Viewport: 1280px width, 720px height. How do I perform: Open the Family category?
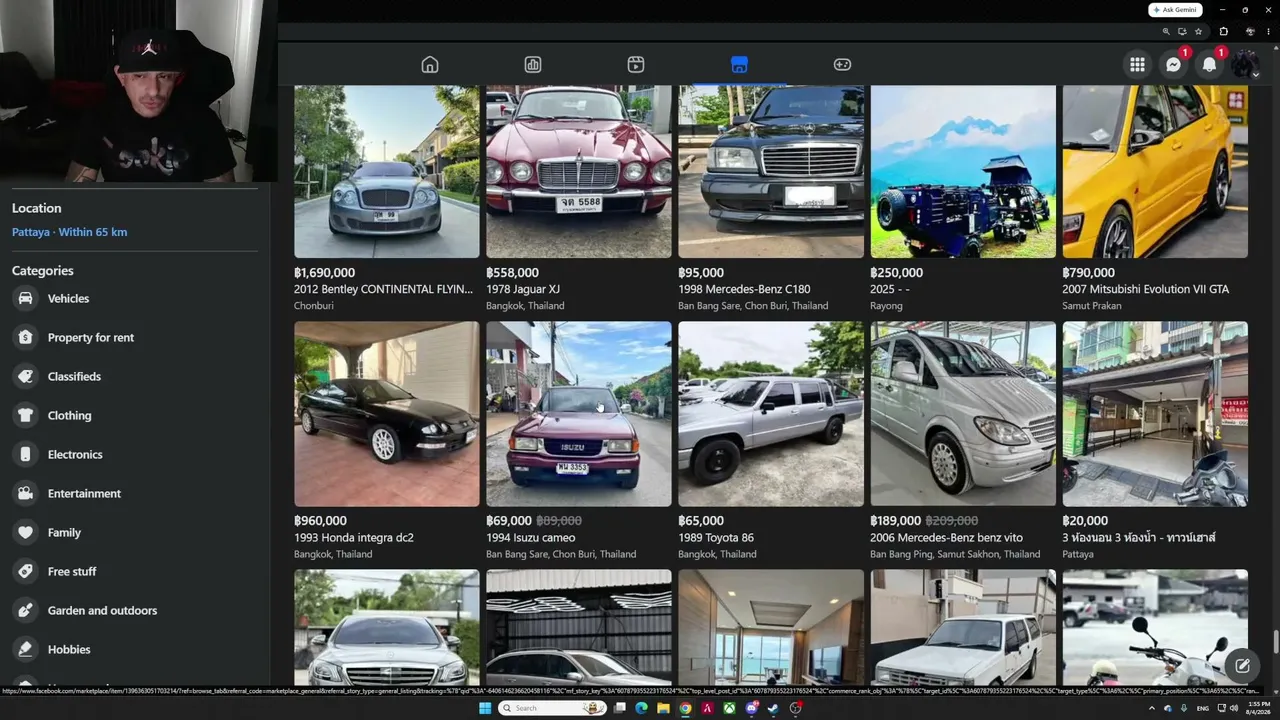click(x=135, y=532)
